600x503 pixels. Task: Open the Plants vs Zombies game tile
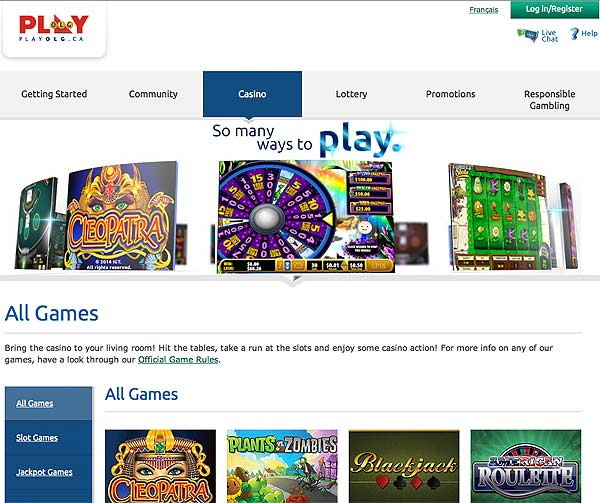tap(282, 466)
